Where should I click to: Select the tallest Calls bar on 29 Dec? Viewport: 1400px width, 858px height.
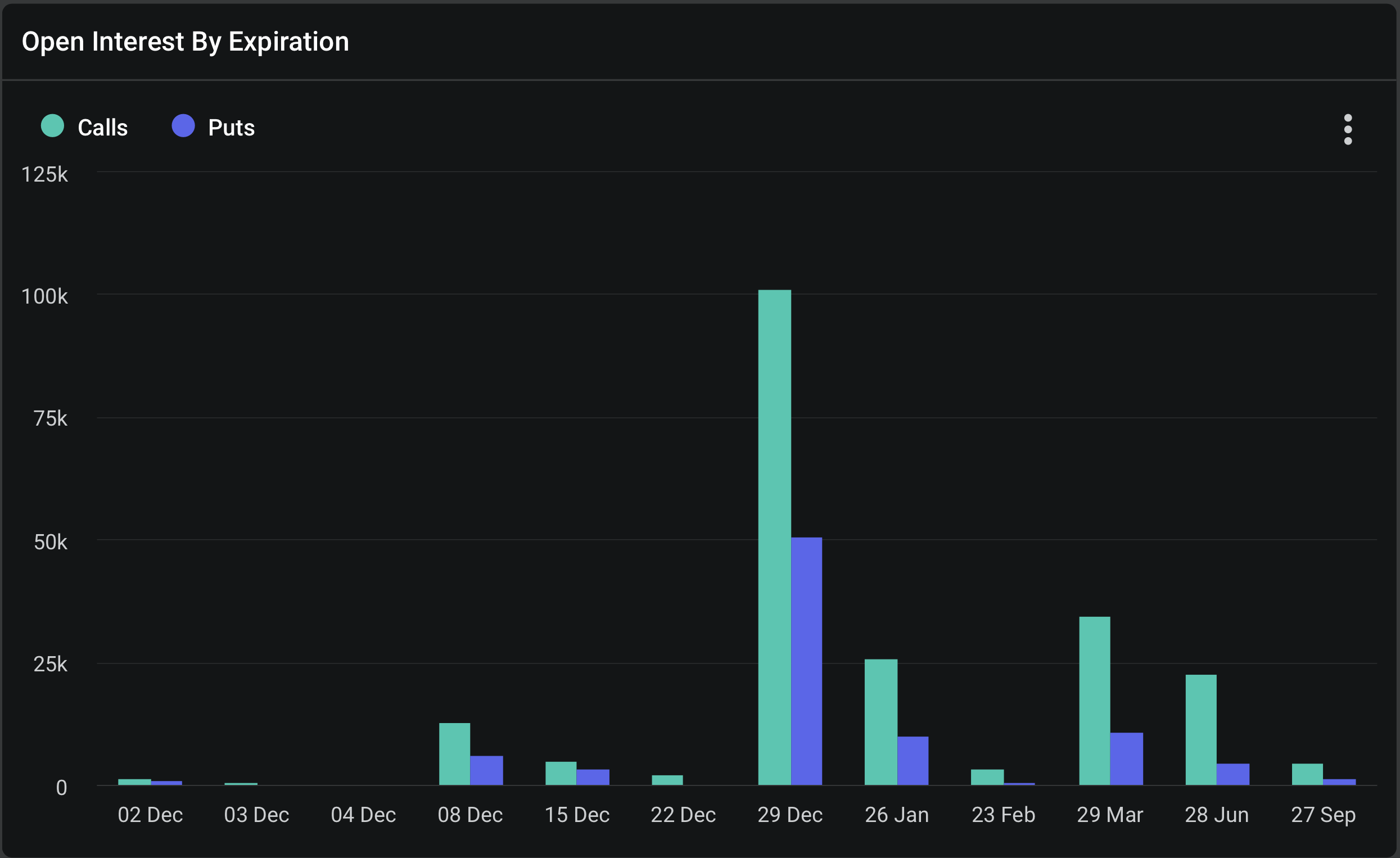pos(774,540)
